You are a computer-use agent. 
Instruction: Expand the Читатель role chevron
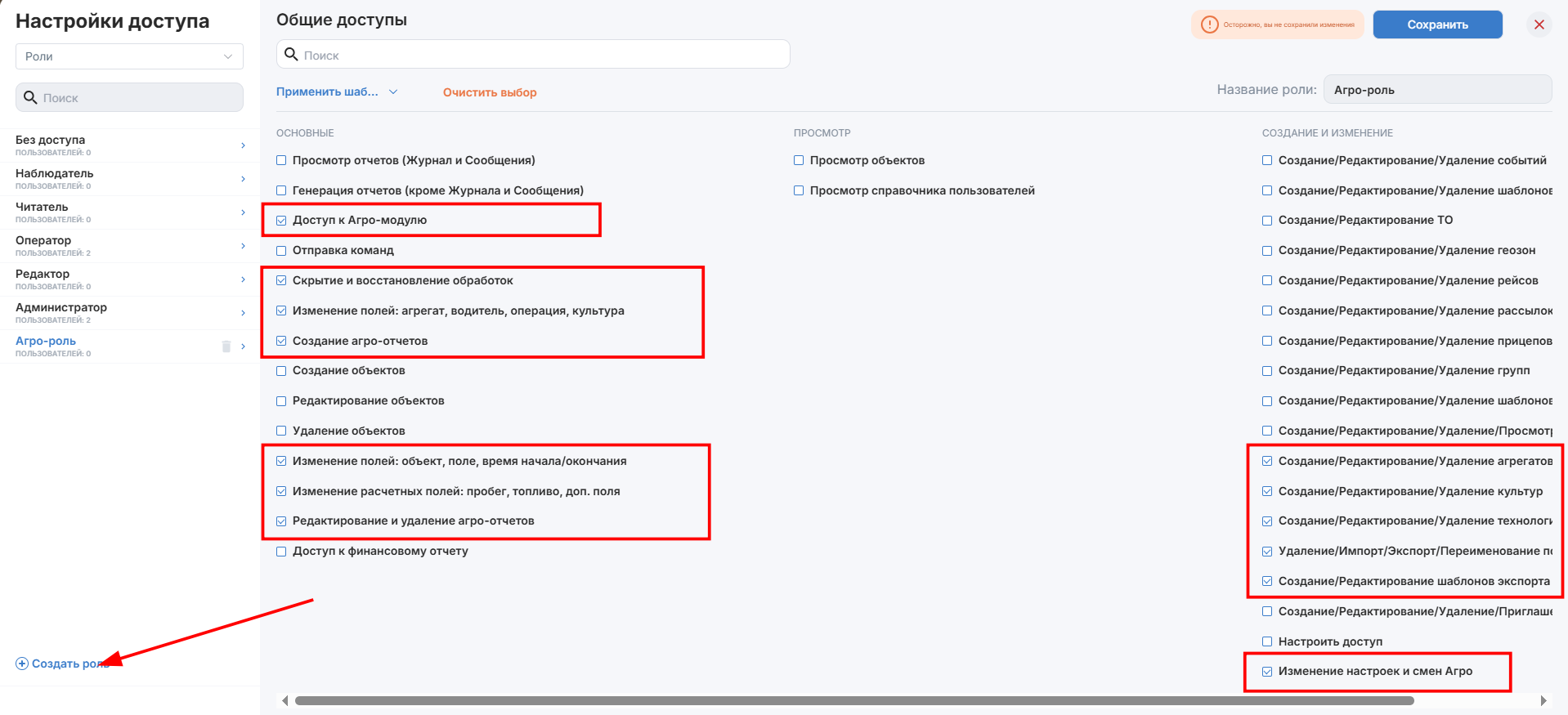point(243,212)
